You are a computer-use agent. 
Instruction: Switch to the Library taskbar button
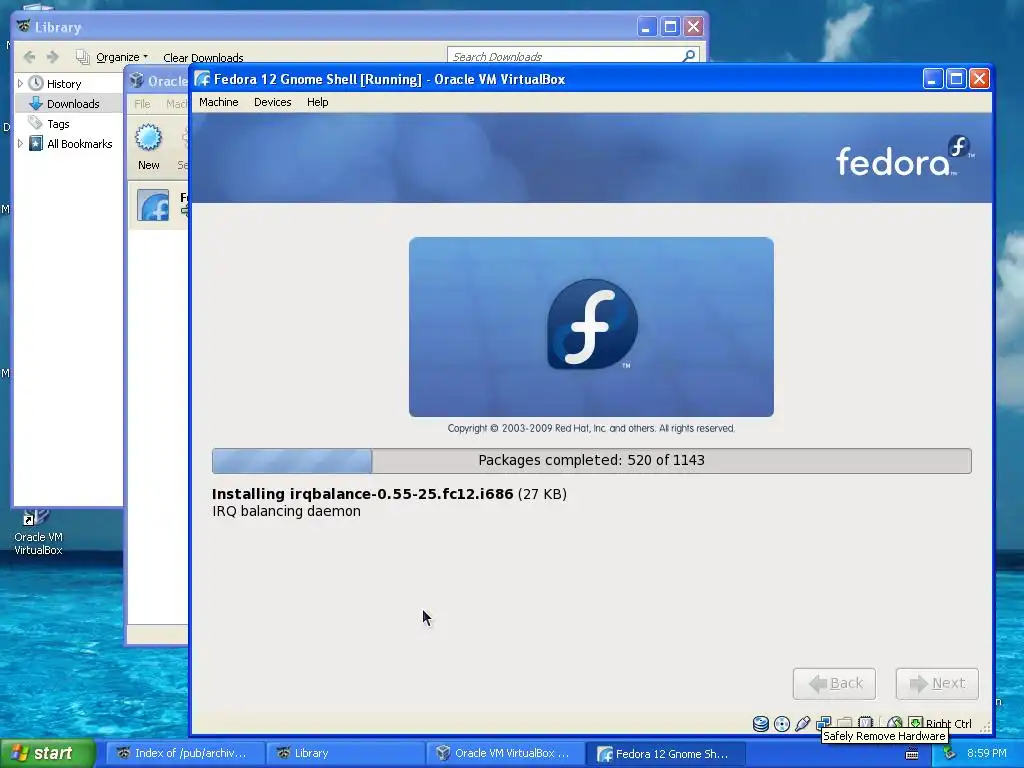pos(345,753)
